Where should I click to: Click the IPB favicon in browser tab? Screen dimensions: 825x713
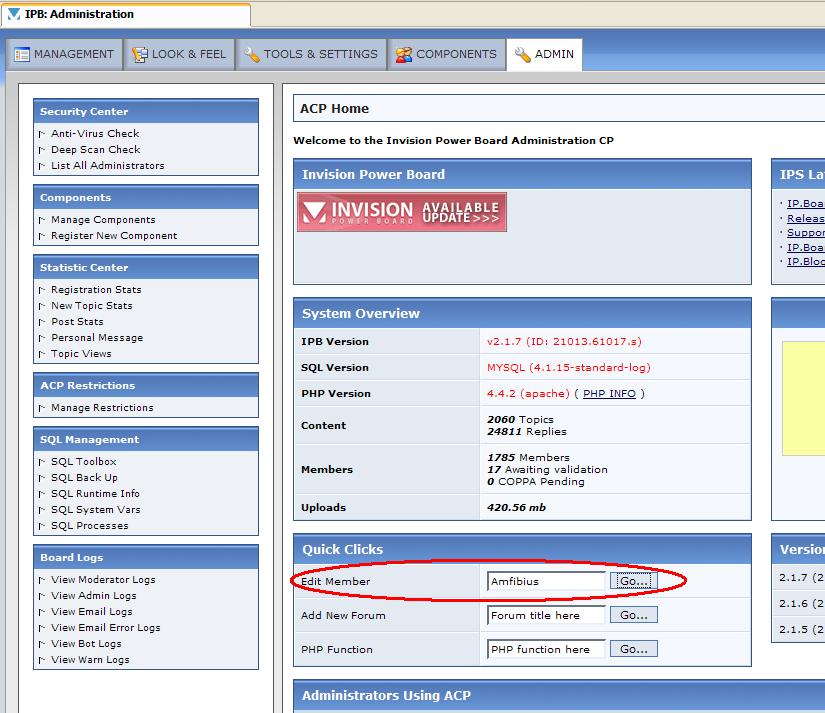pyautogui.click(x=14, y=14)
